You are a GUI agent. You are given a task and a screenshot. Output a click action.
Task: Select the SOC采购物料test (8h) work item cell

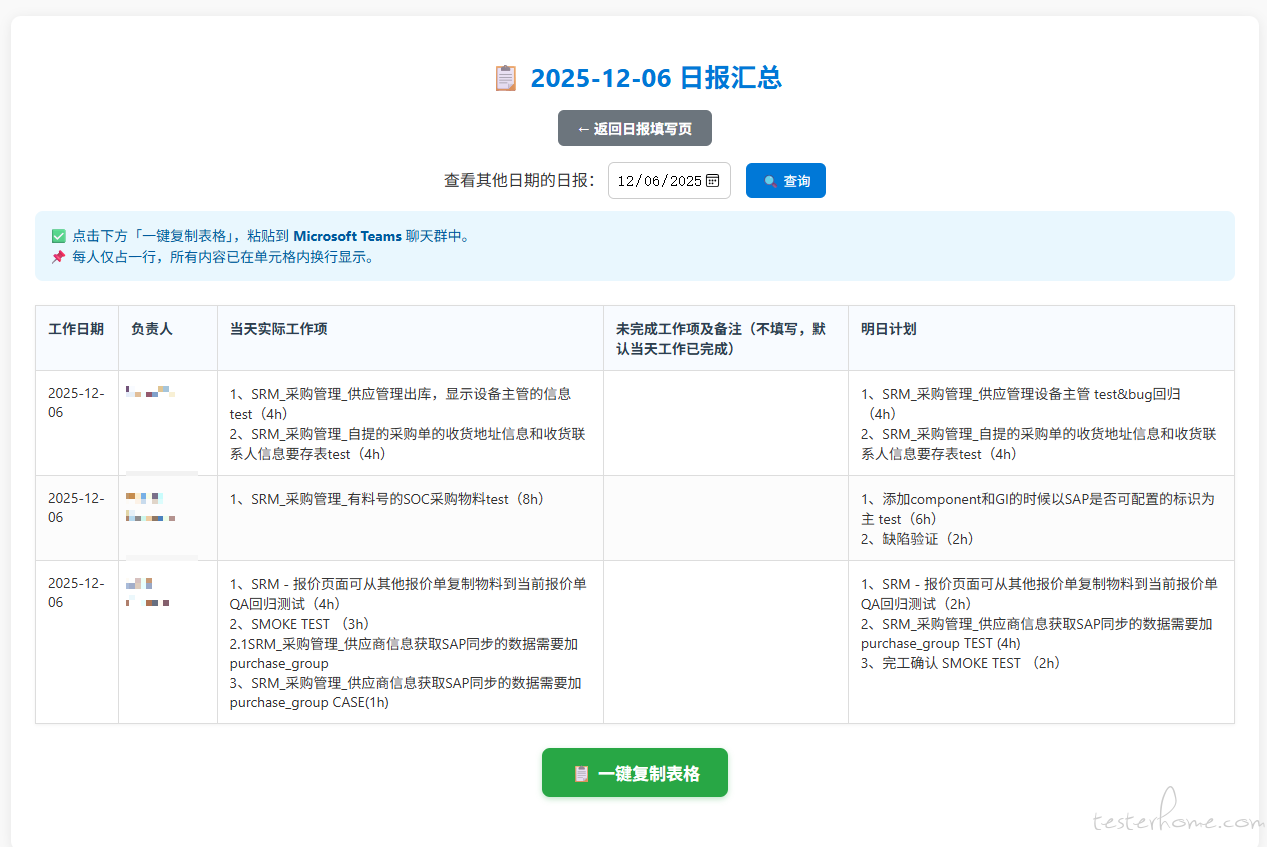click(x=388, y=499)
